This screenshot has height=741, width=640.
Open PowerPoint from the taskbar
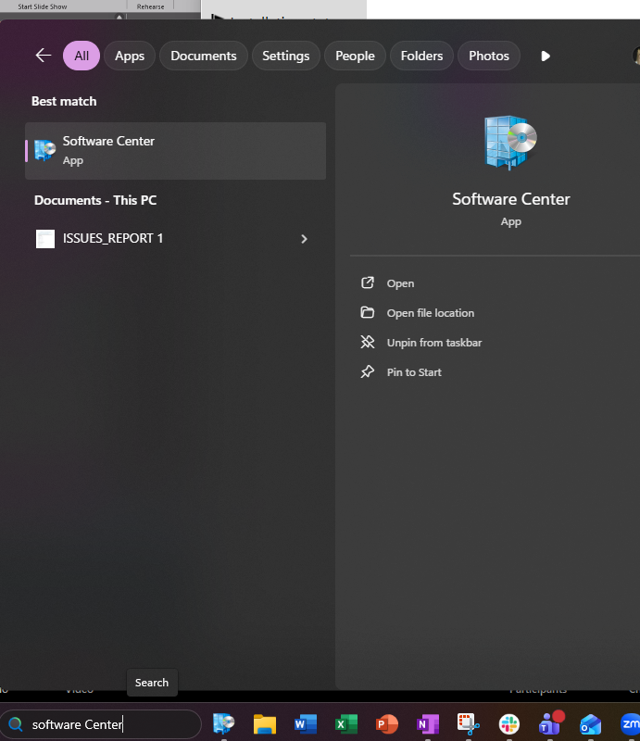387,724
